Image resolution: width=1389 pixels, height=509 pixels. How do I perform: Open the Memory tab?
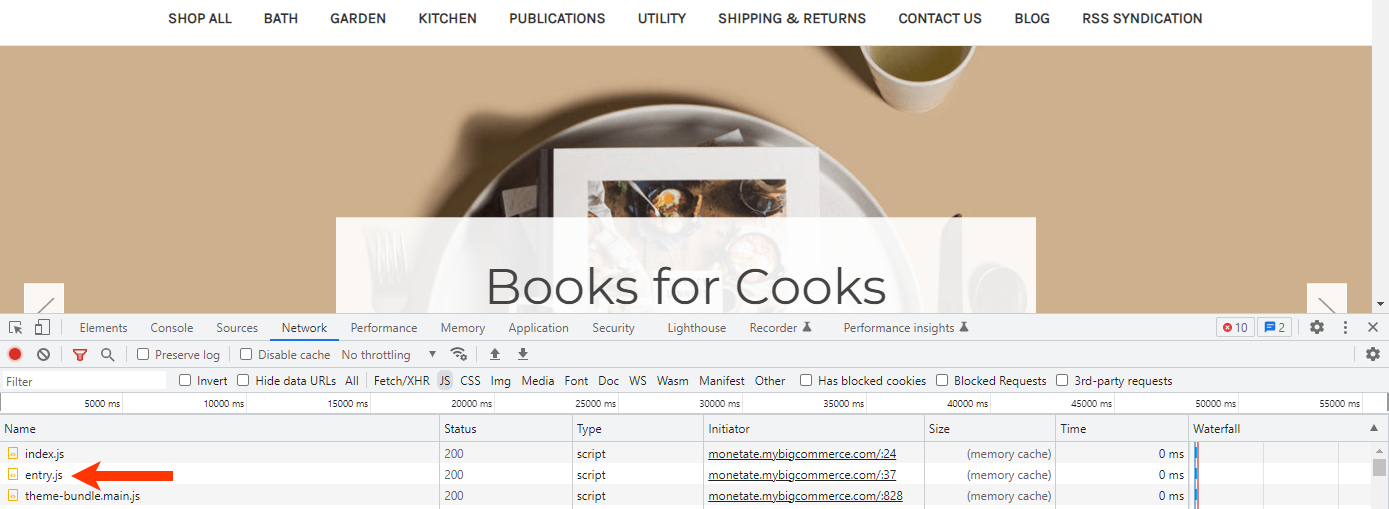(x=463, y=327)
